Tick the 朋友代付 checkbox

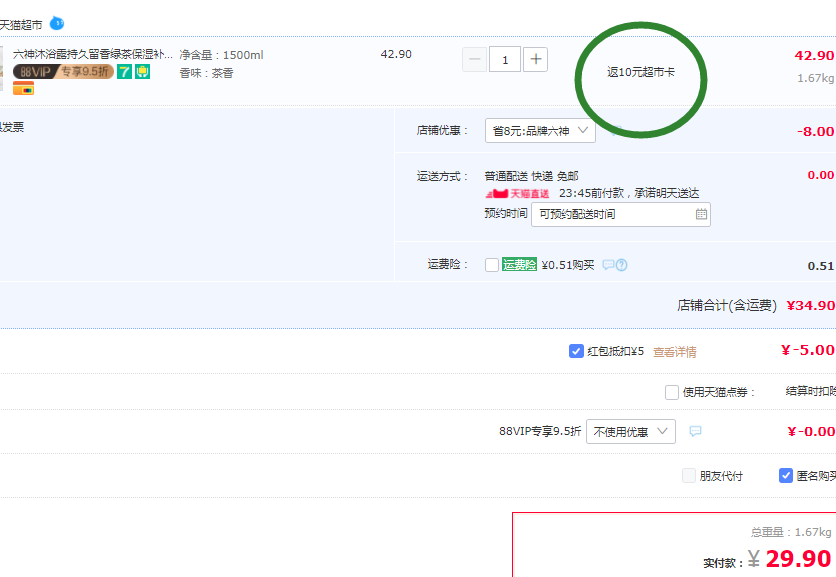[x=689, y=476]
